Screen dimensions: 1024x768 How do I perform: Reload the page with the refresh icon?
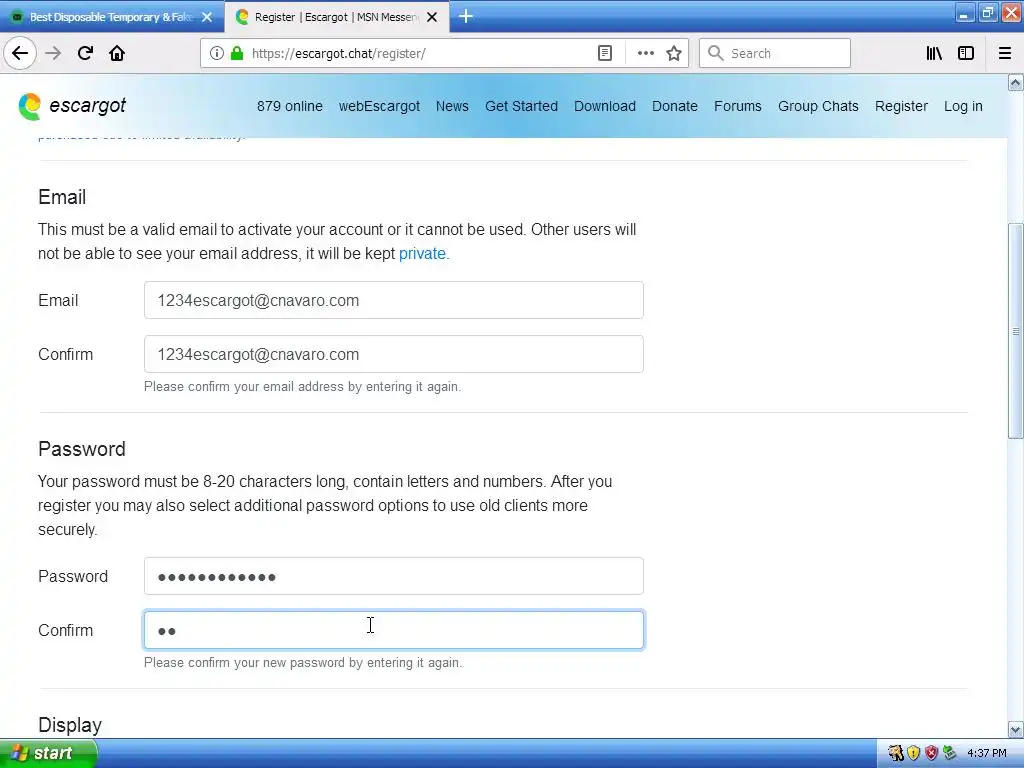[85, 53]
